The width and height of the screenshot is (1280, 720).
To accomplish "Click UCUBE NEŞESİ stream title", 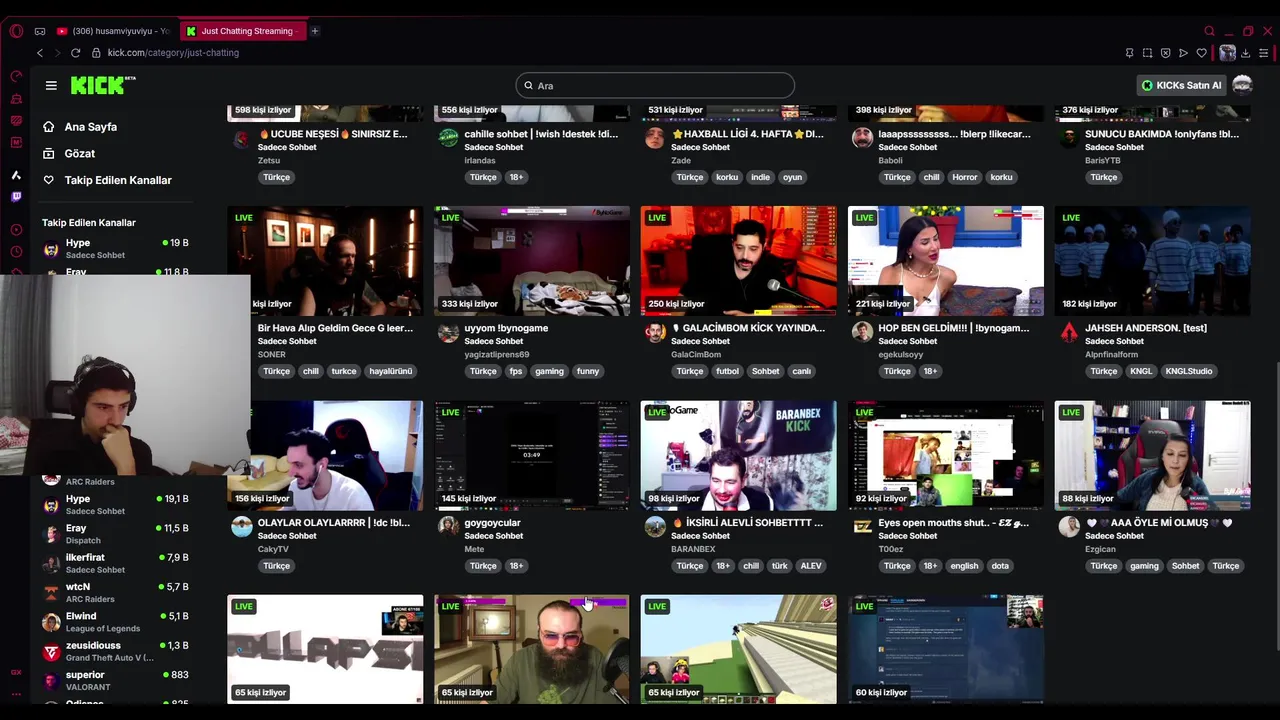I will (333, 134).
